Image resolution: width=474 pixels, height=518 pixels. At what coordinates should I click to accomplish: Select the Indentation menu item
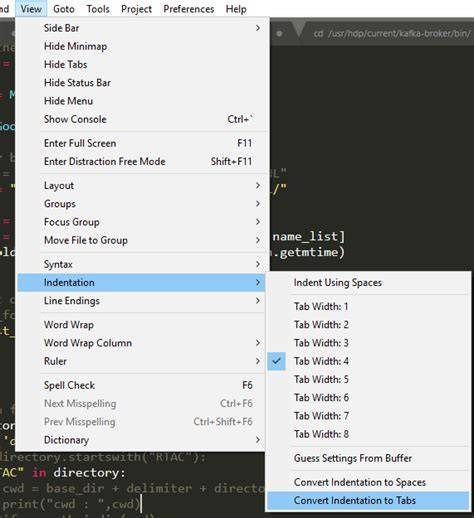point(142,283)
